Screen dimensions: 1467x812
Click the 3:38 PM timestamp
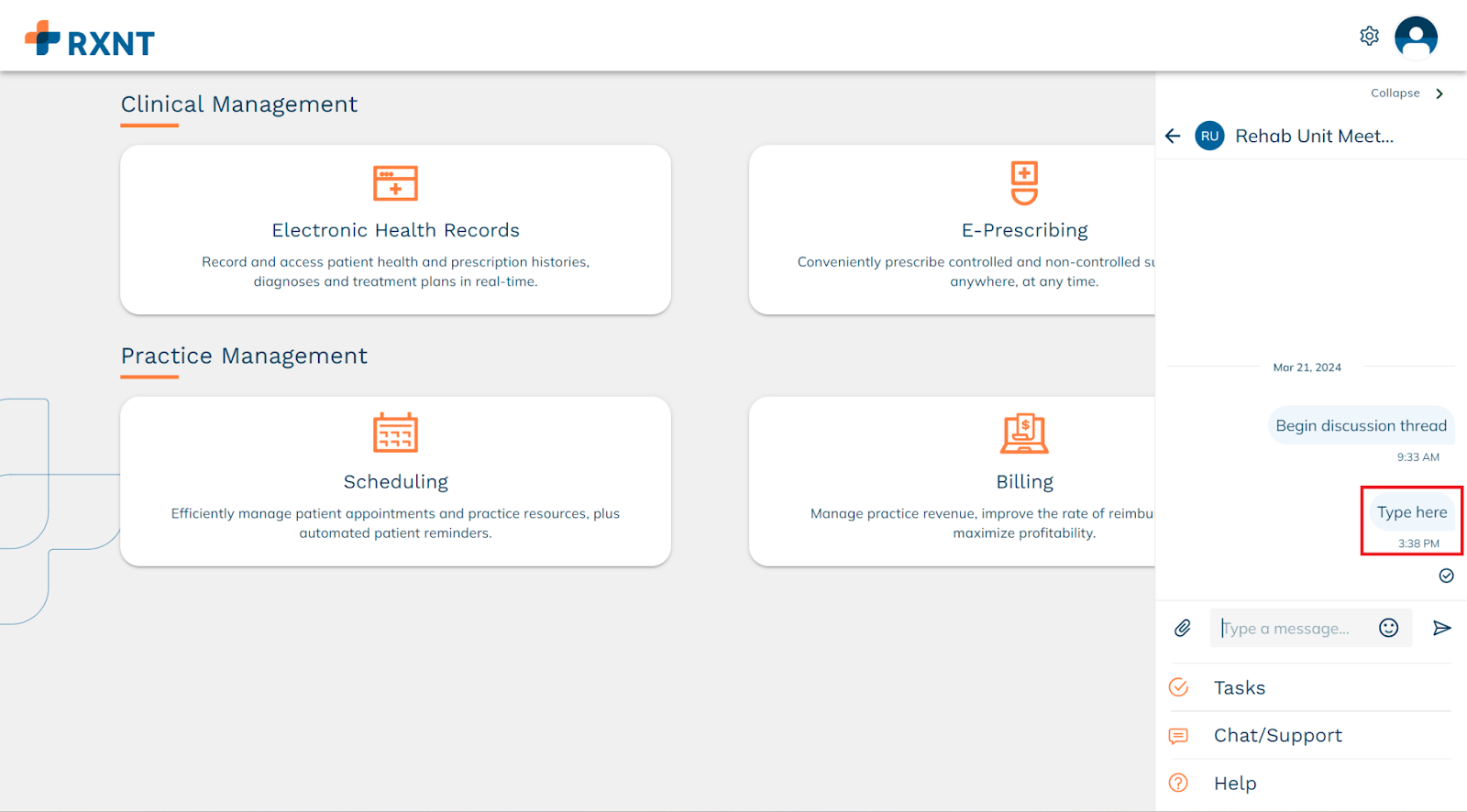tap(1417, 543)
